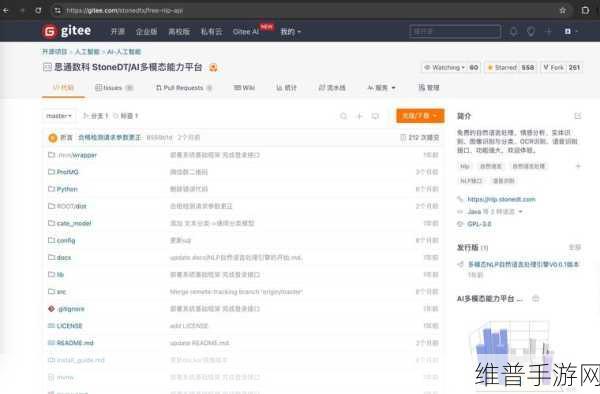Open the notifications bell icon
This screenshot has width=600, height=394.
[x=514, y=32]
